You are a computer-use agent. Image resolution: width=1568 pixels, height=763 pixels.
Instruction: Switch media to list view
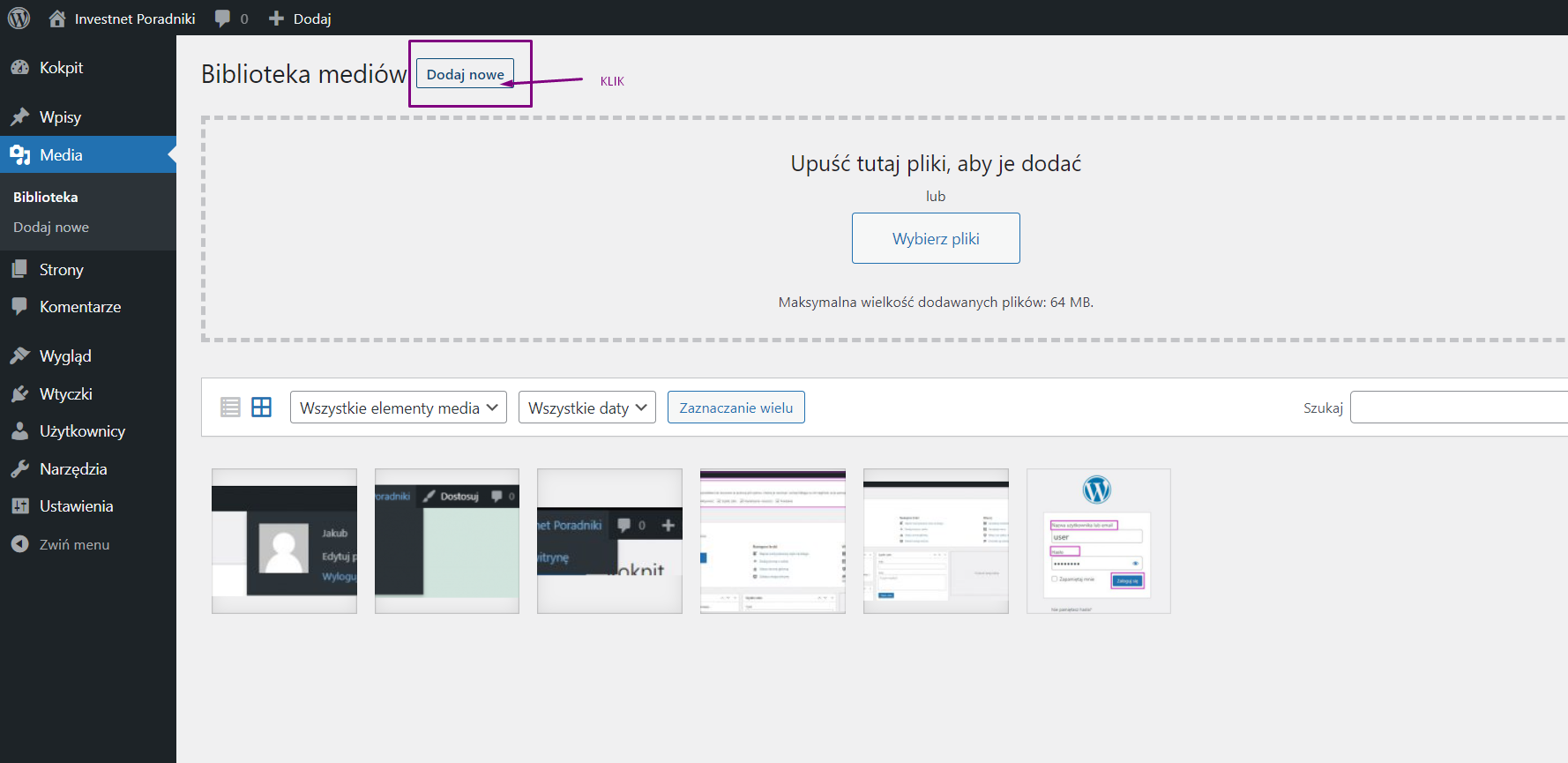230,407
